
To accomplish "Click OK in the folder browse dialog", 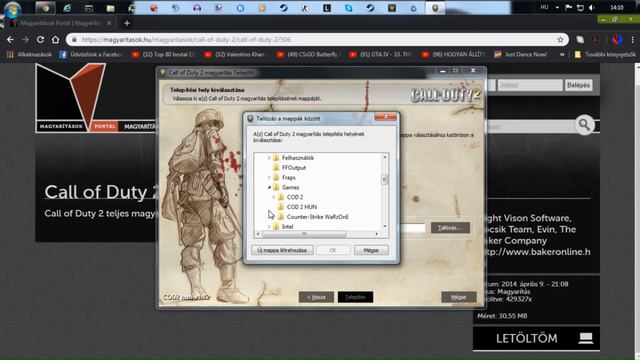I will click(x=333, y=250).
